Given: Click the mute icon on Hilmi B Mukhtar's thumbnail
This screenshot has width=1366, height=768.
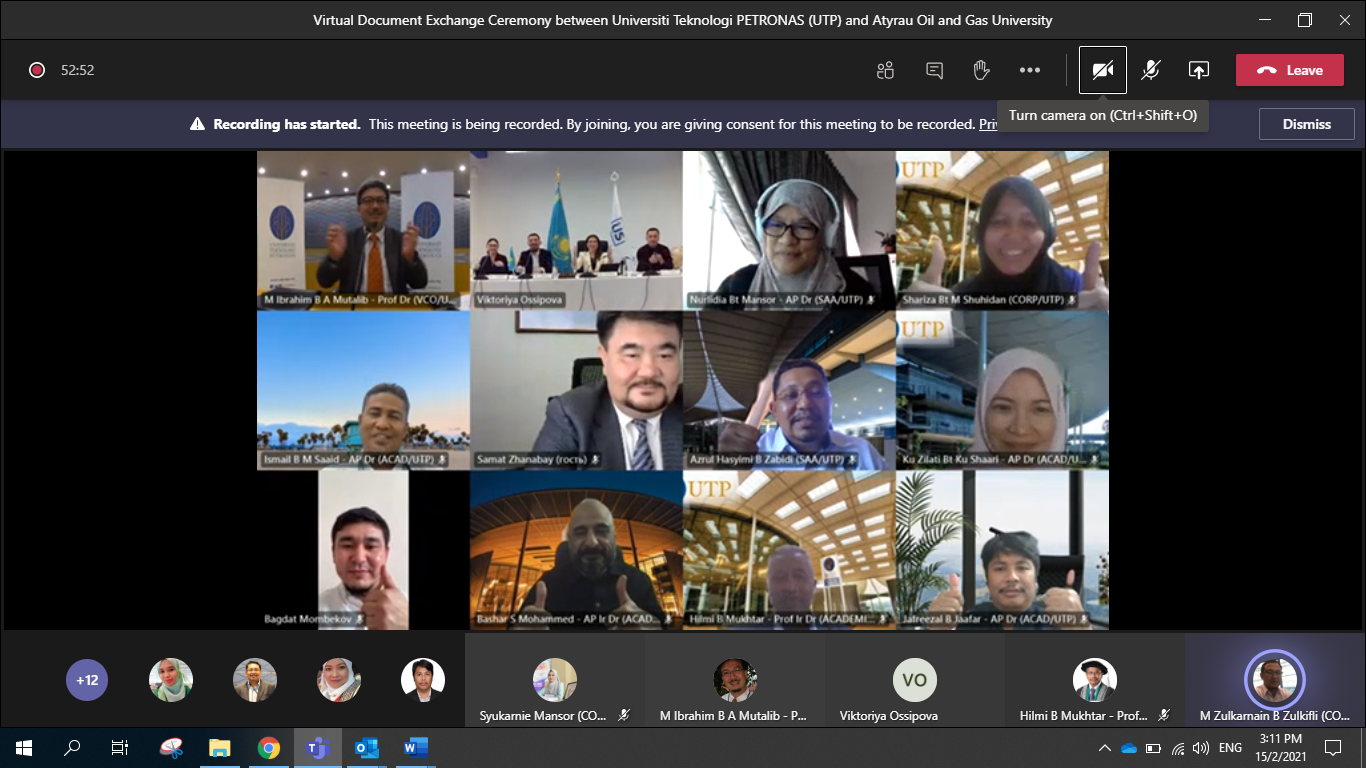Looking at the screenshot, I should pos(1163,716).
